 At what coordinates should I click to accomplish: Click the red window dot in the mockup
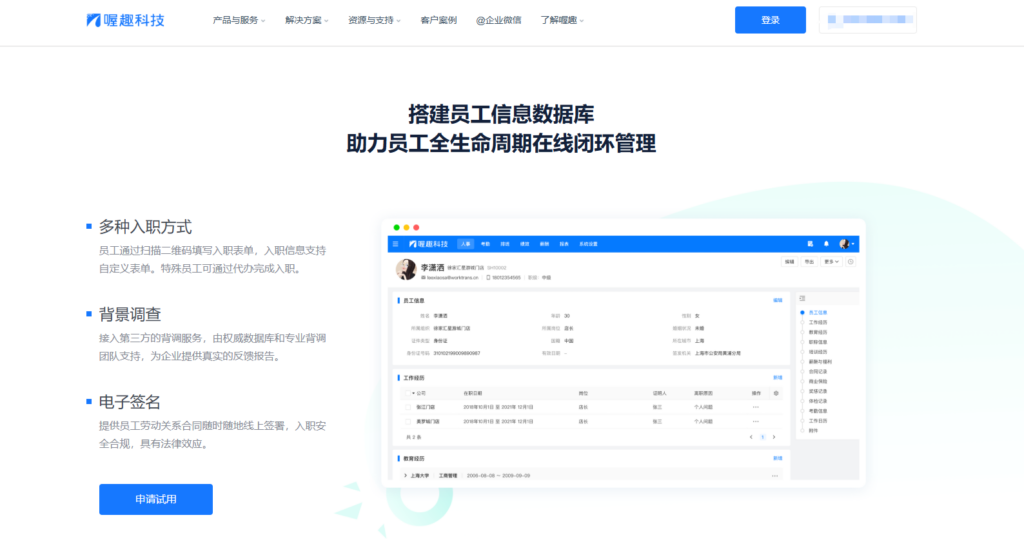(416, 228)
